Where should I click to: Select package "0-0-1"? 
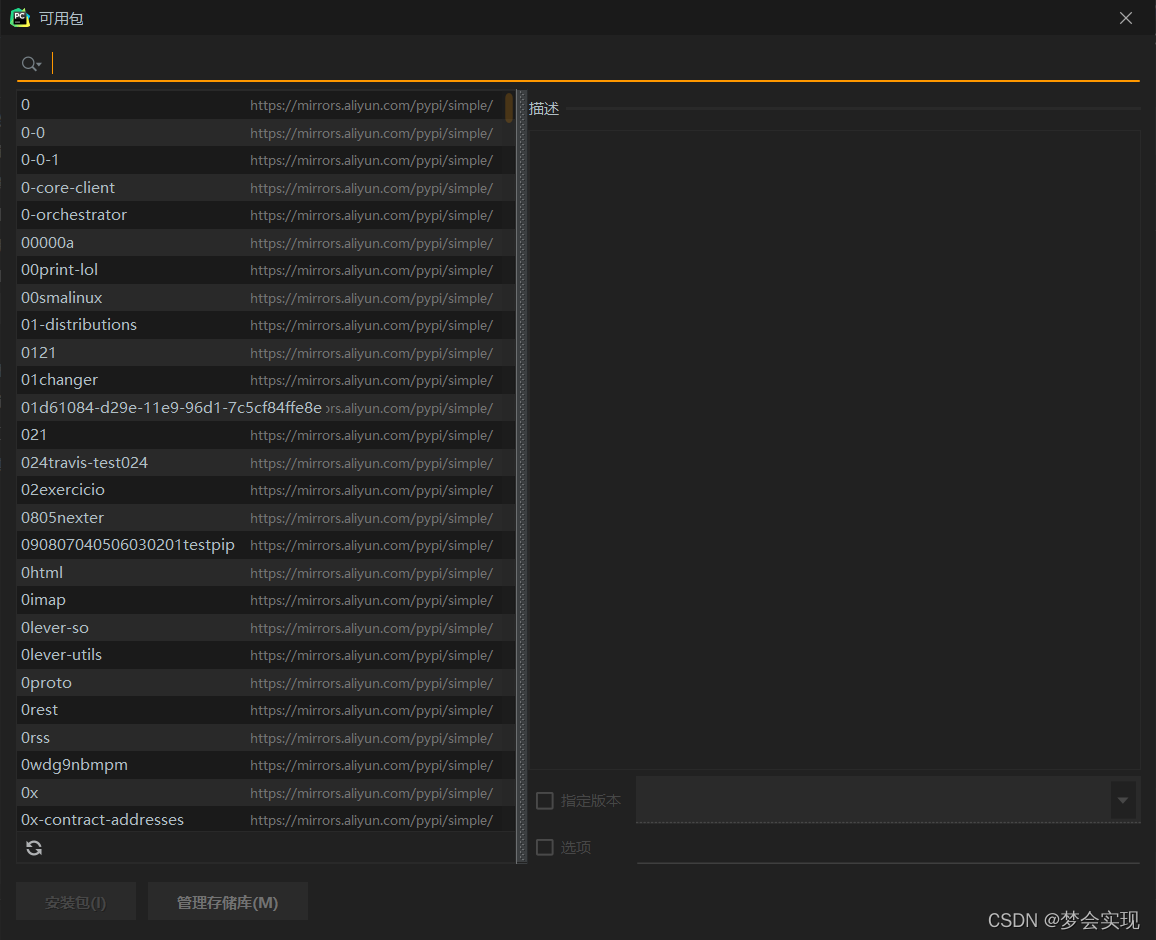tap(265, 160)
